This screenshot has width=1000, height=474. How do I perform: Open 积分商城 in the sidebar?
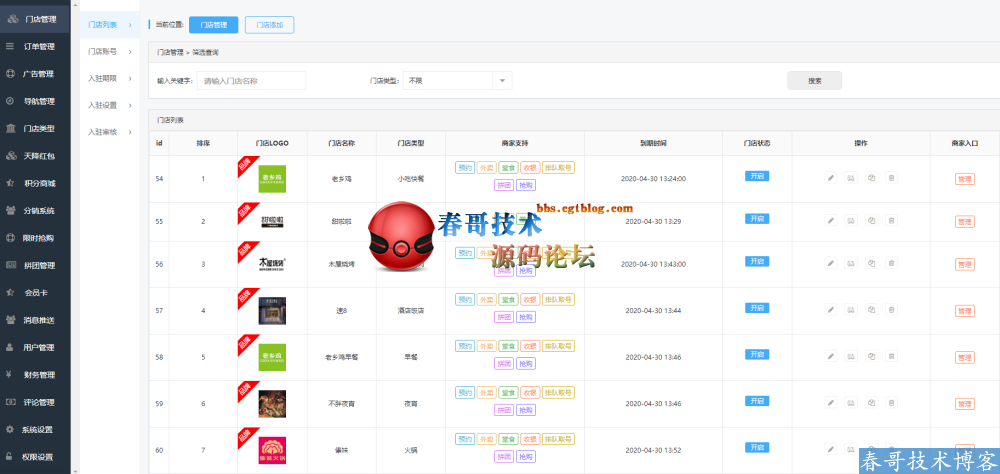[35, 183]
